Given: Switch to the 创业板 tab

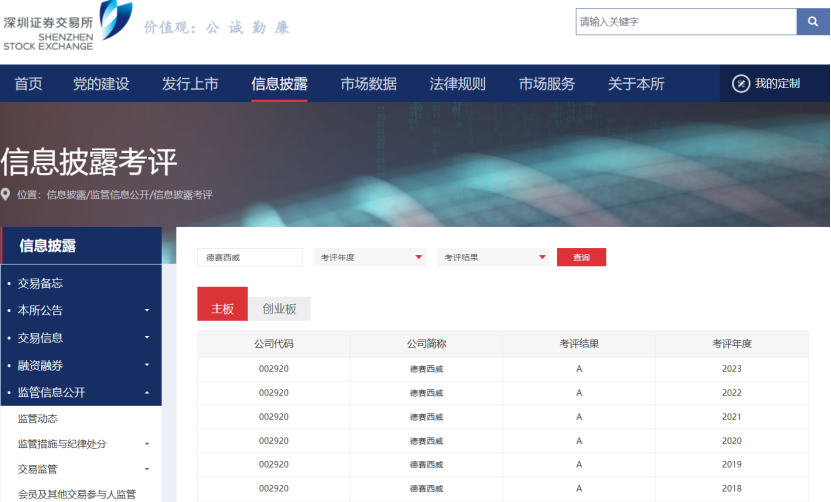Looking at the screenshot, I should (x=279, y=309).
